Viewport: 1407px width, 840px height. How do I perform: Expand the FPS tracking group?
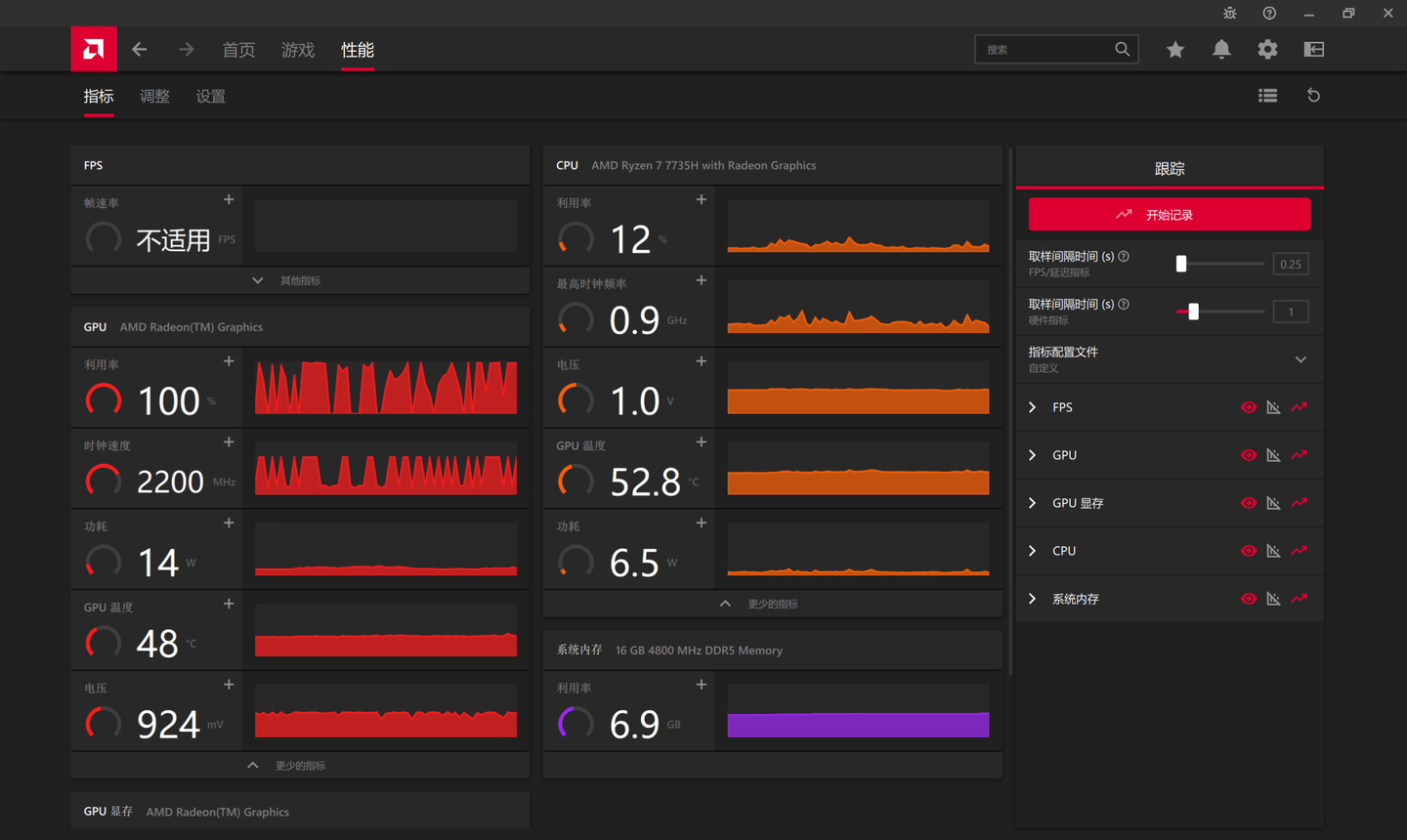(x=1033, y=407)
